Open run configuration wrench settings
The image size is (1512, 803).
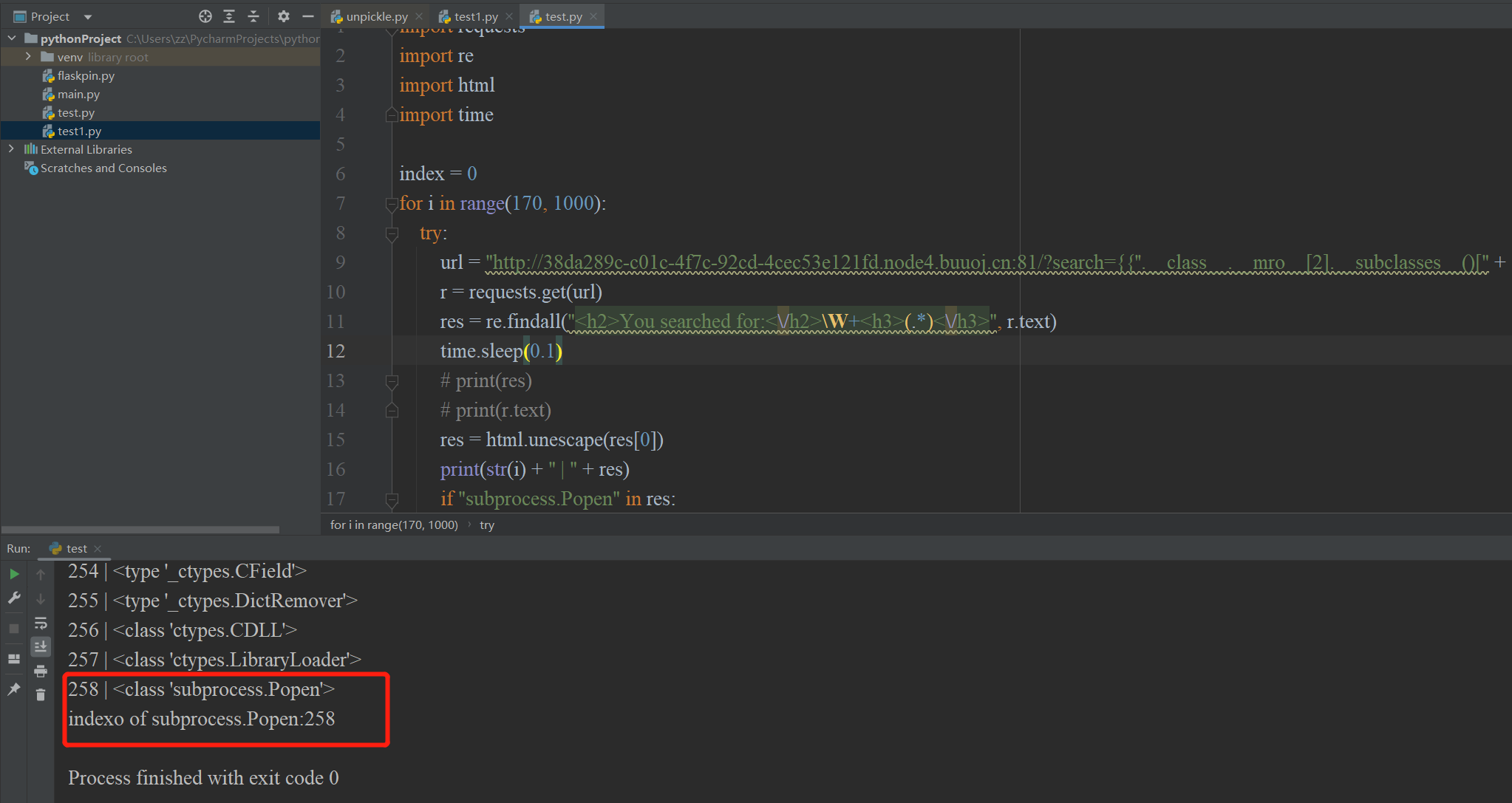tap(14, 598)
